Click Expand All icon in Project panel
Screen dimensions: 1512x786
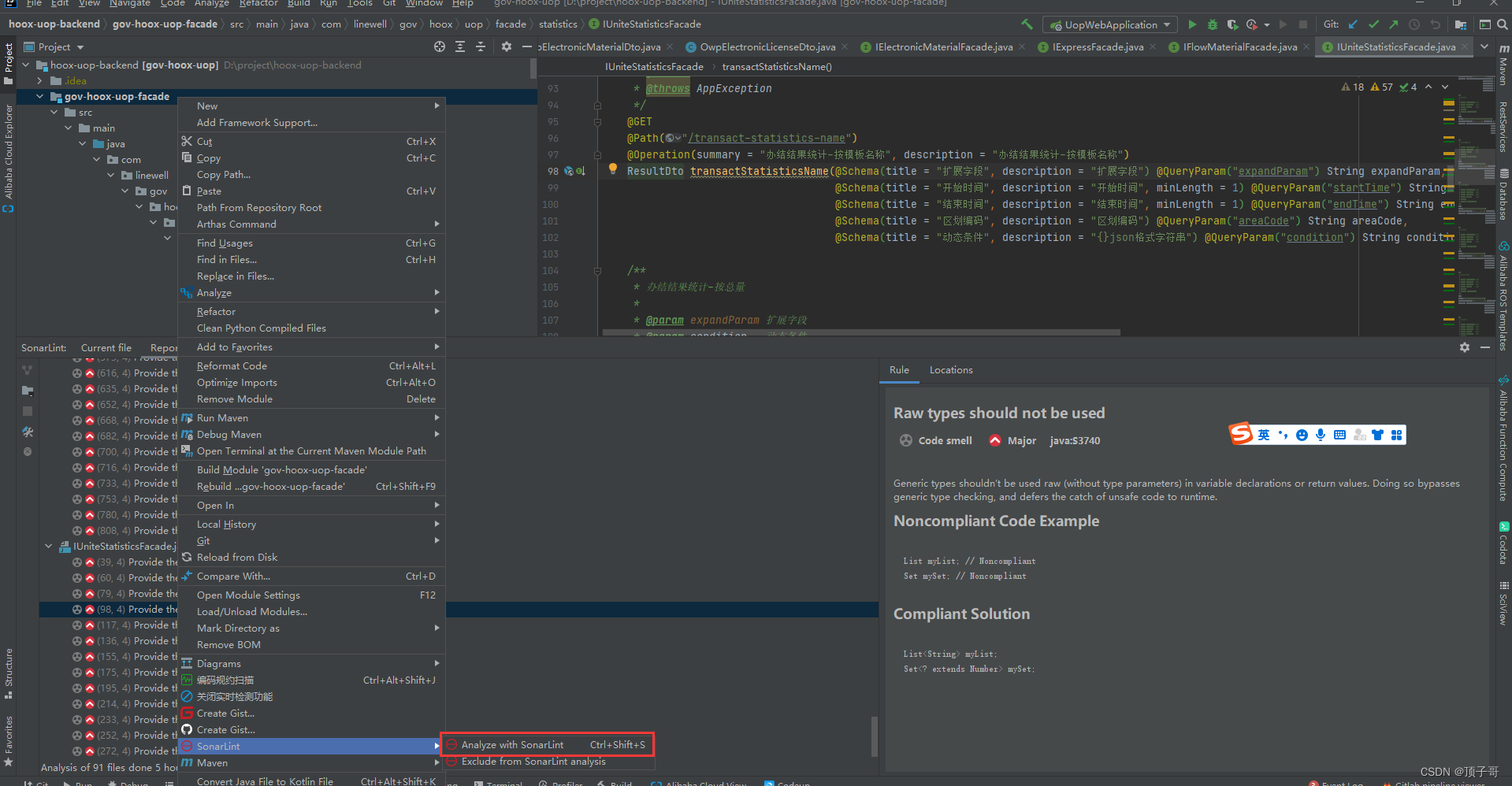(460, 46)
